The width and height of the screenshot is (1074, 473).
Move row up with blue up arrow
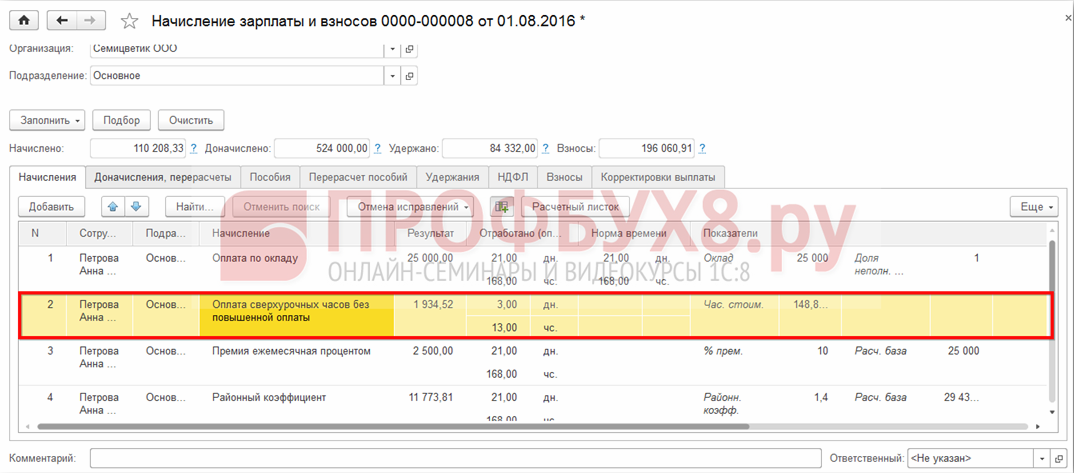tap(113, 207)
